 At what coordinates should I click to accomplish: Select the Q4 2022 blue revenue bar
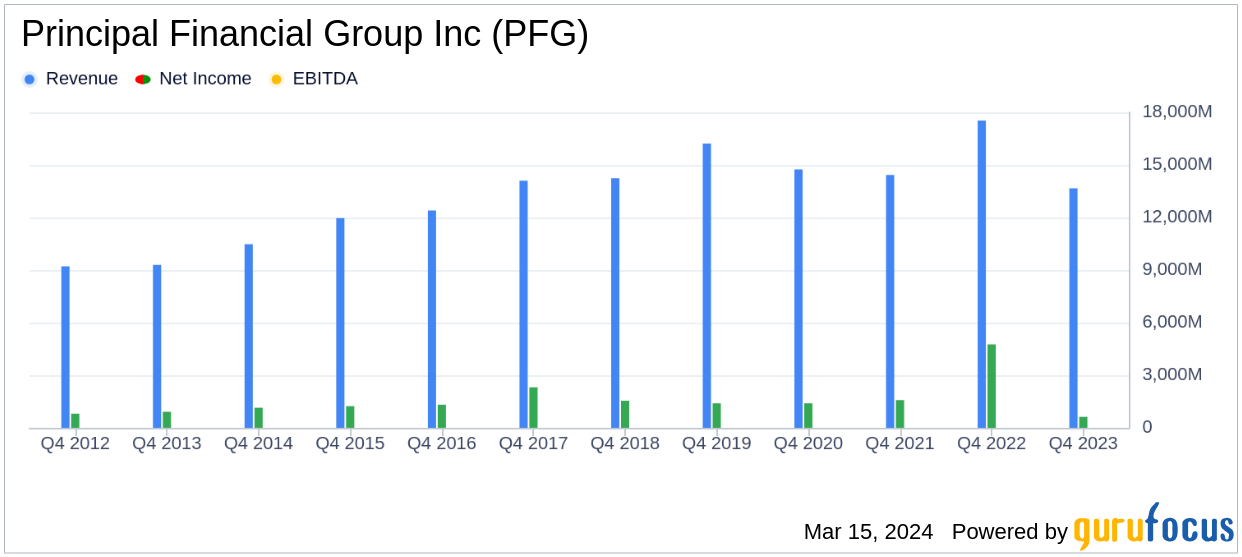click(982, 275)
